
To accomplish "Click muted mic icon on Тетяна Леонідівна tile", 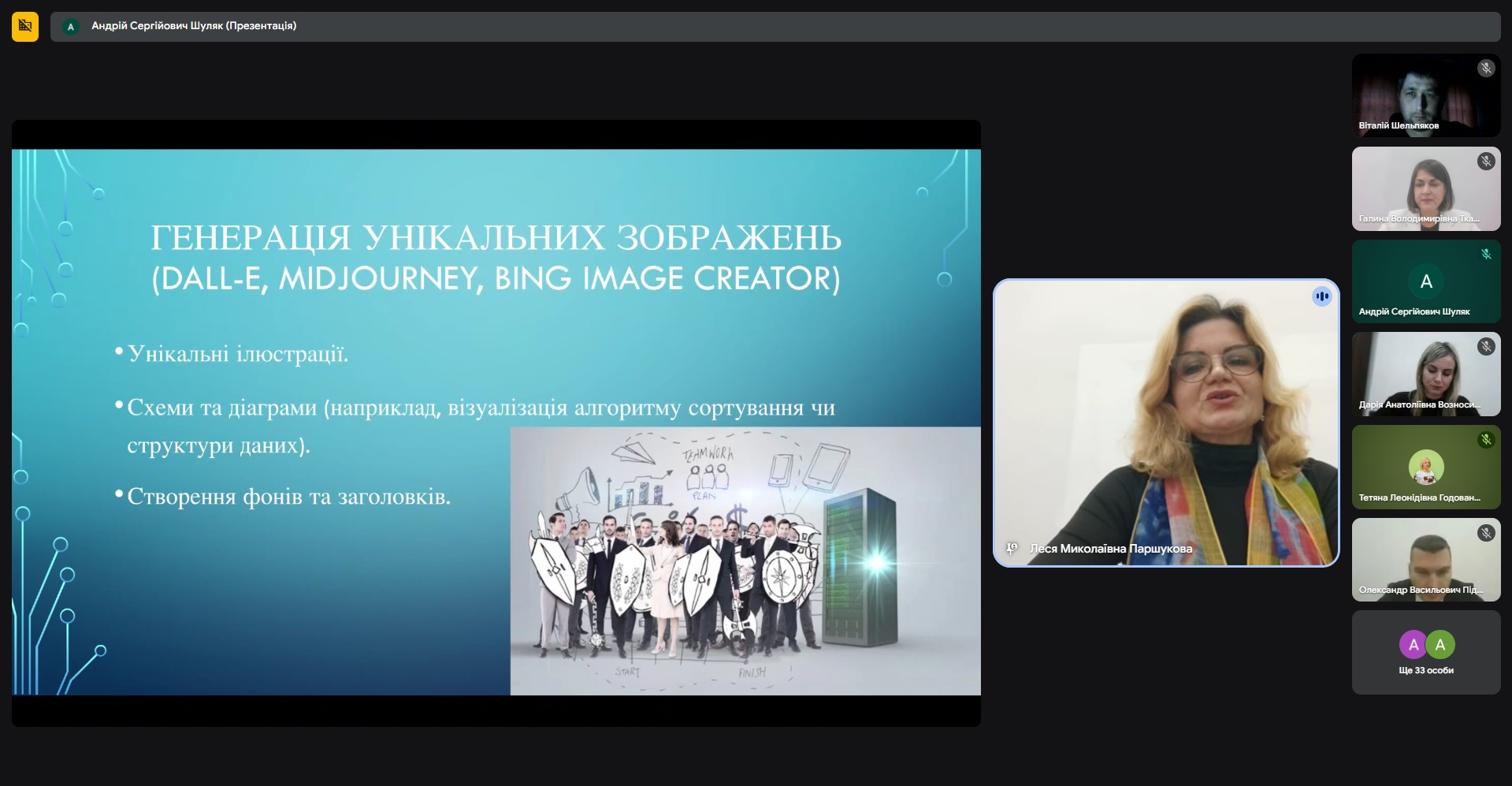I will point(1485,440).
